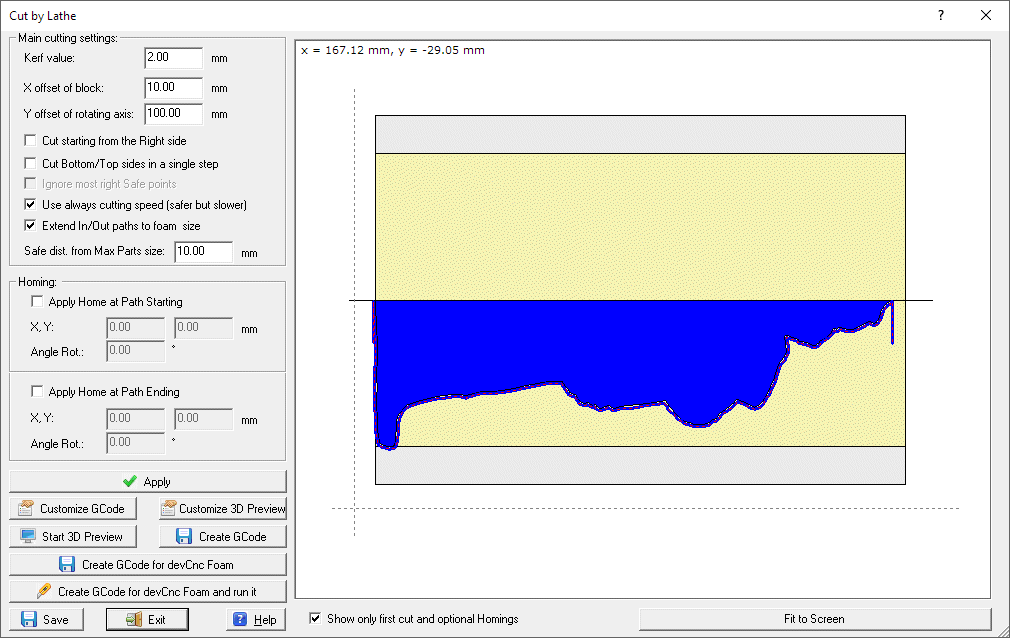Click the Kerf value input field
This screenshot has height=638, width=1010.
point(173,58)
